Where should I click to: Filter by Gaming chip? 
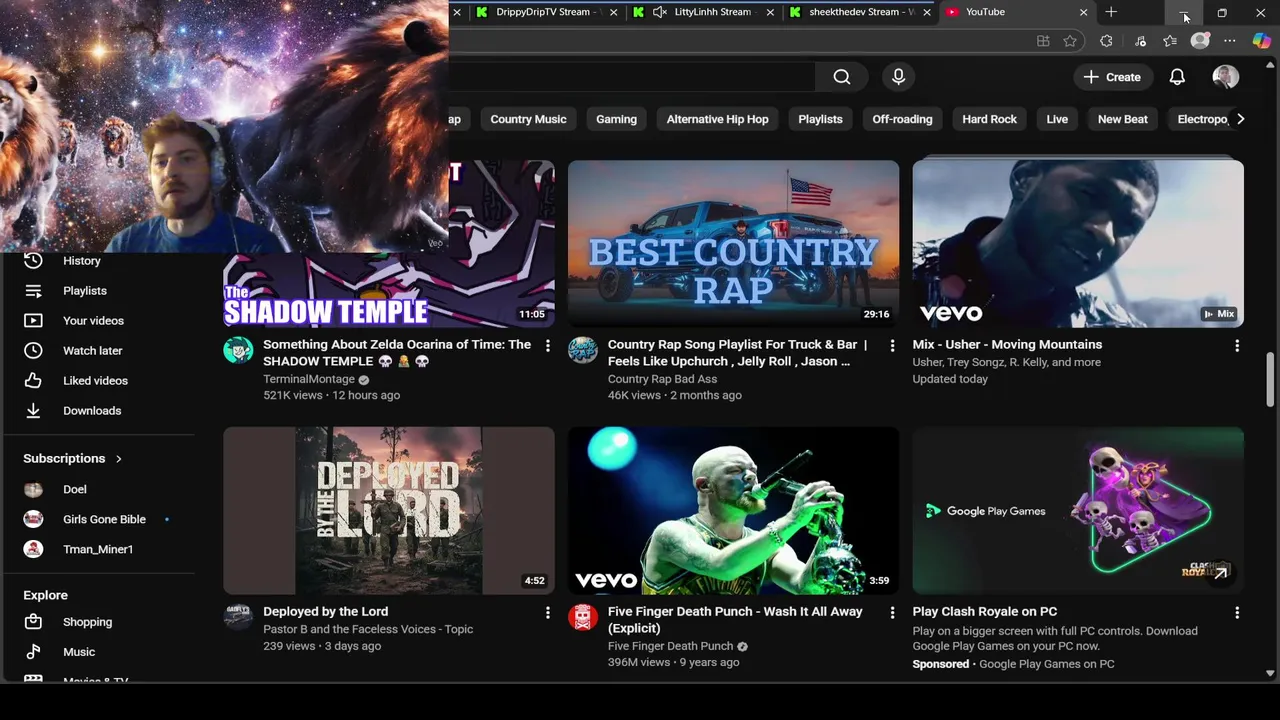point(616,119)
